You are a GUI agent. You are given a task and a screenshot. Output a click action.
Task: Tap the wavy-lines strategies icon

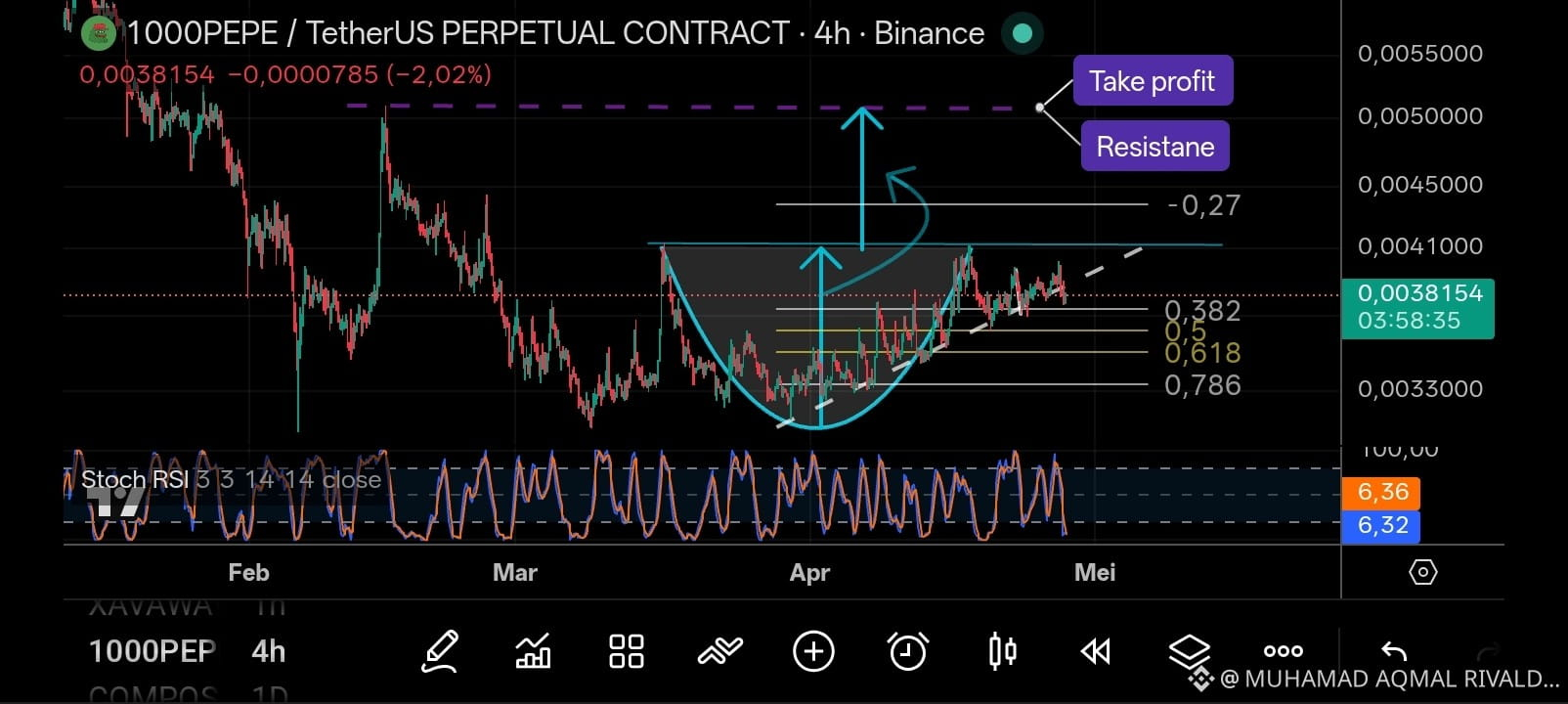(719, 650)
